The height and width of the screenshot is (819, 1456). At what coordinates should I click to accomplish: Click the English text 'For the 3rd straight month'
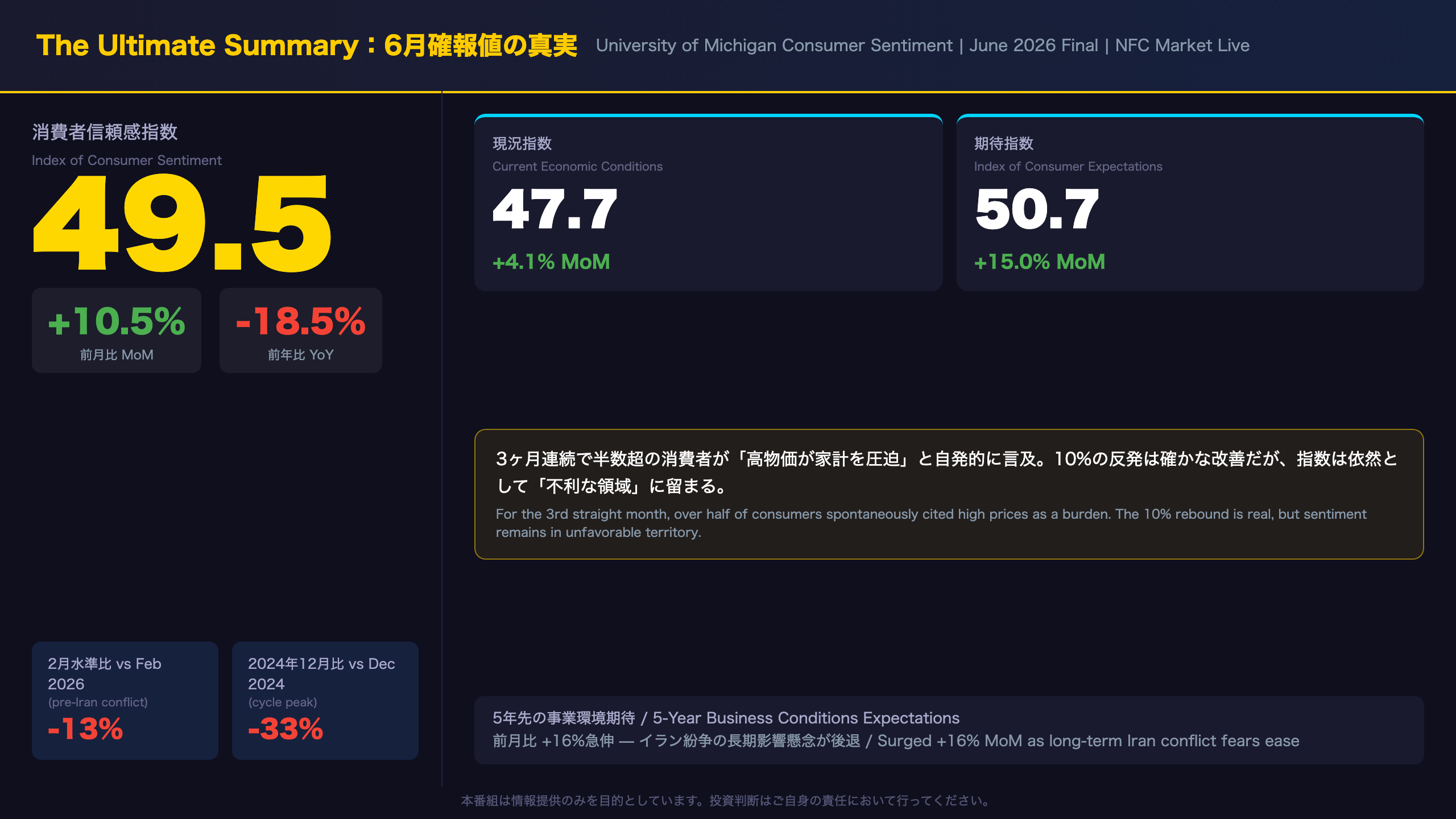click(931, 523)
